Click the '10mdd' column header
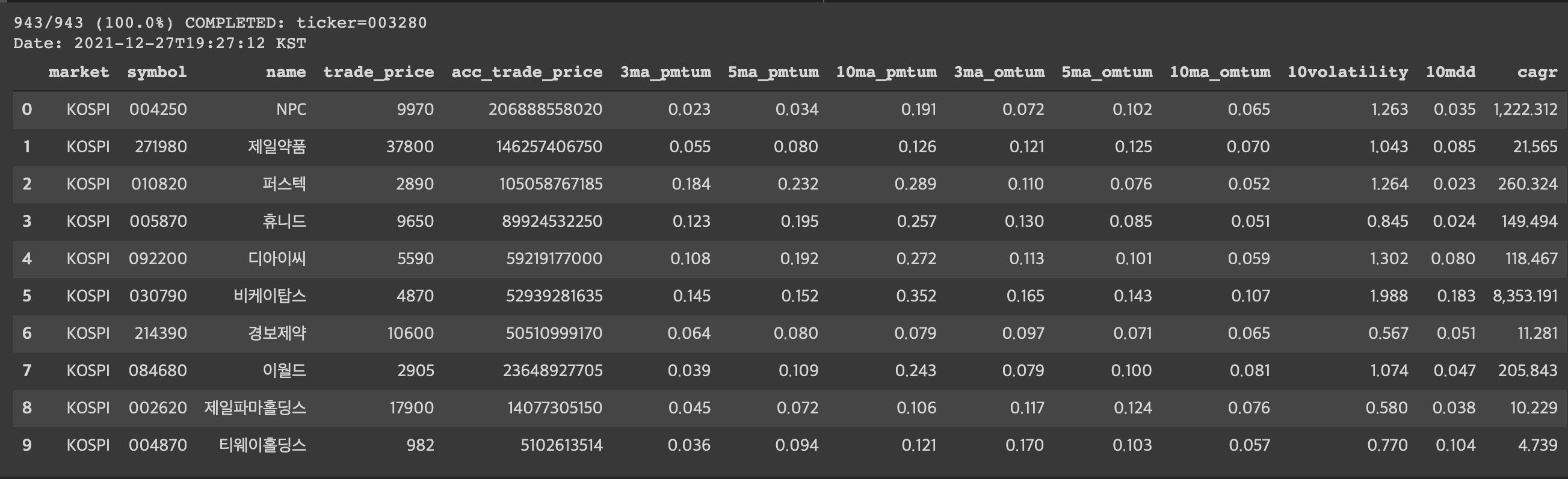The width and height of the screenshot is (1568, 479). point(1451,72)
